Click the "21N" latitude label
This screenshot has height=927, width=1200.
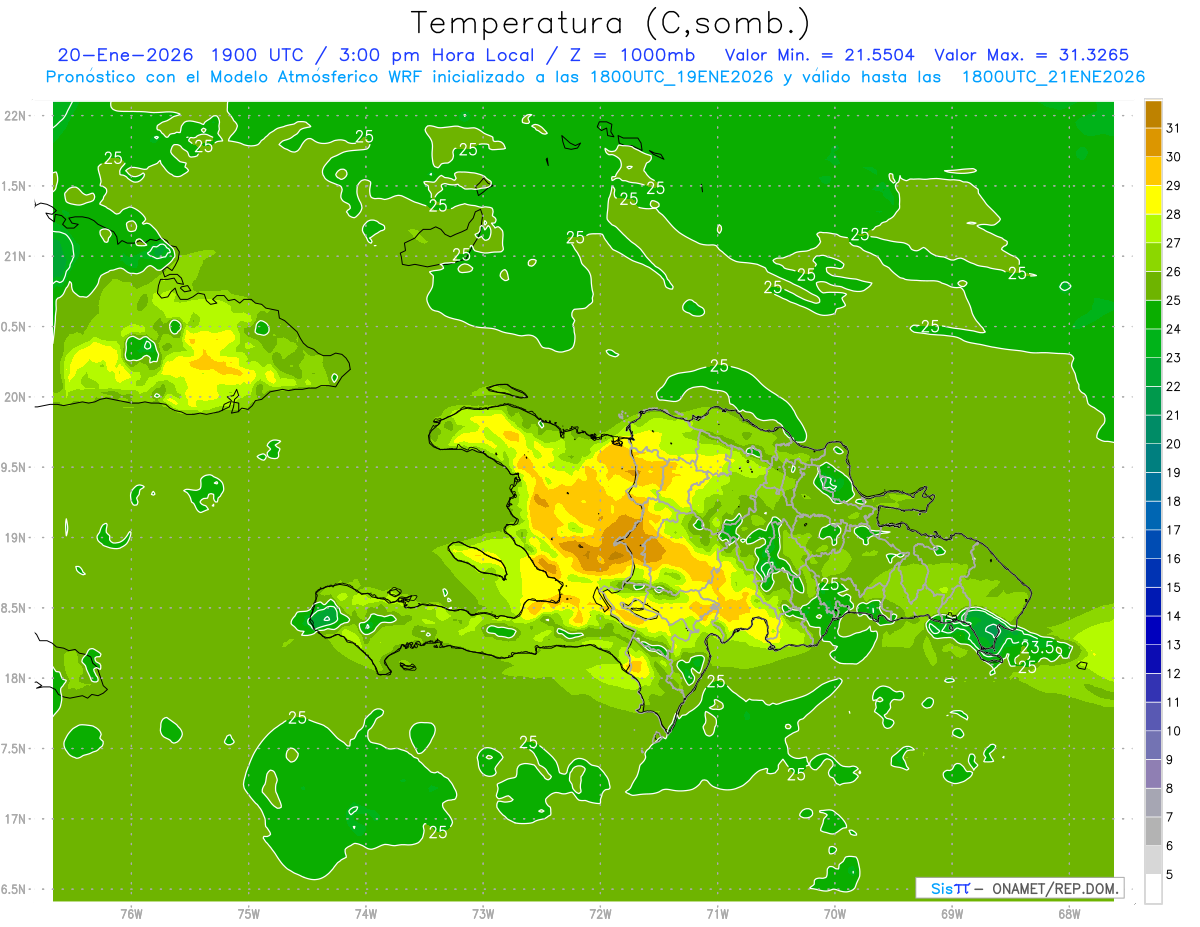coord(16,256)
